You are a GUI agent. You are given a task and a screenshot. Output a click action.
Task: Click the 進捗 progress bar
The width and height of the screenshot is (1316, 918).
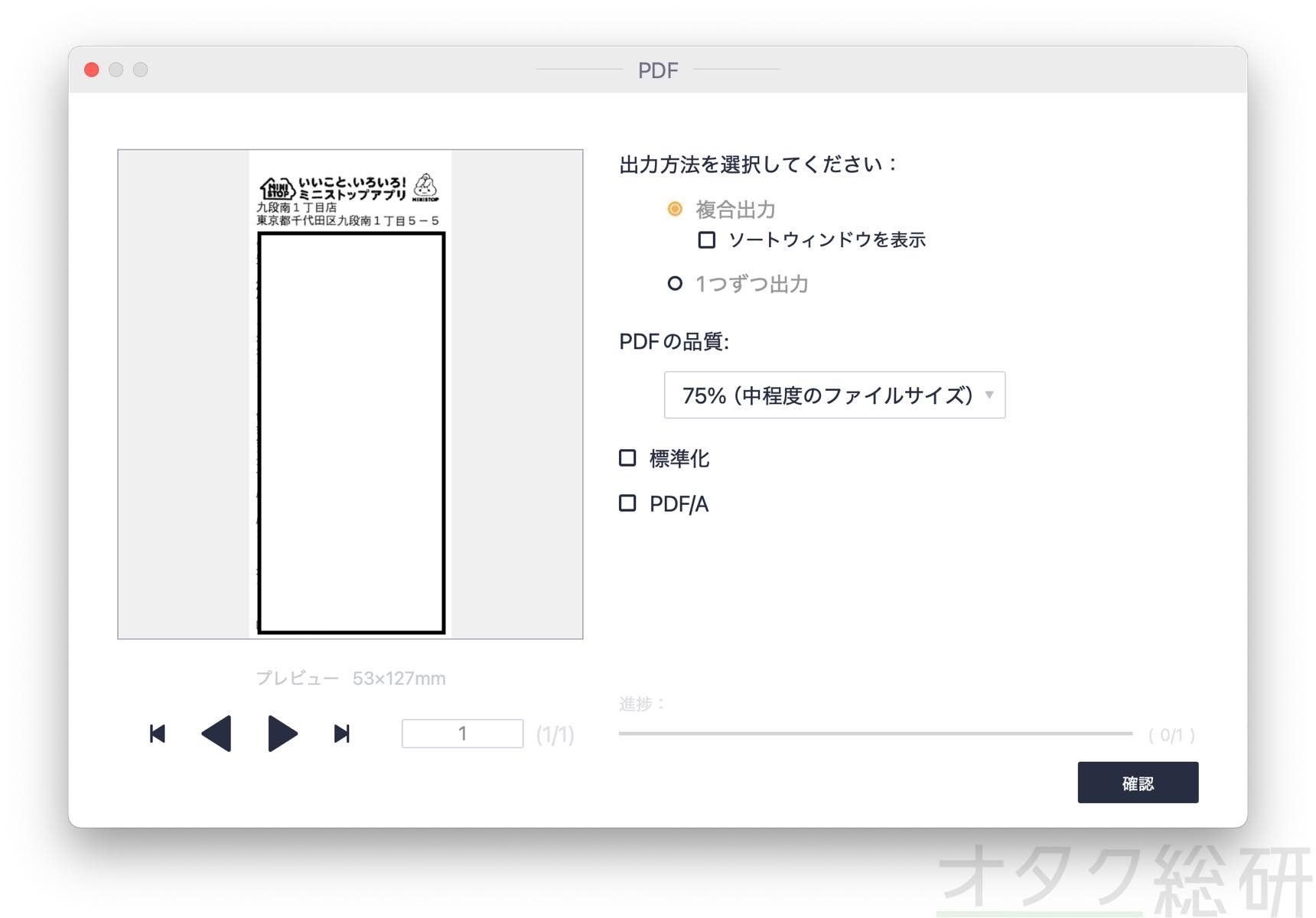(x=875, y=734)
